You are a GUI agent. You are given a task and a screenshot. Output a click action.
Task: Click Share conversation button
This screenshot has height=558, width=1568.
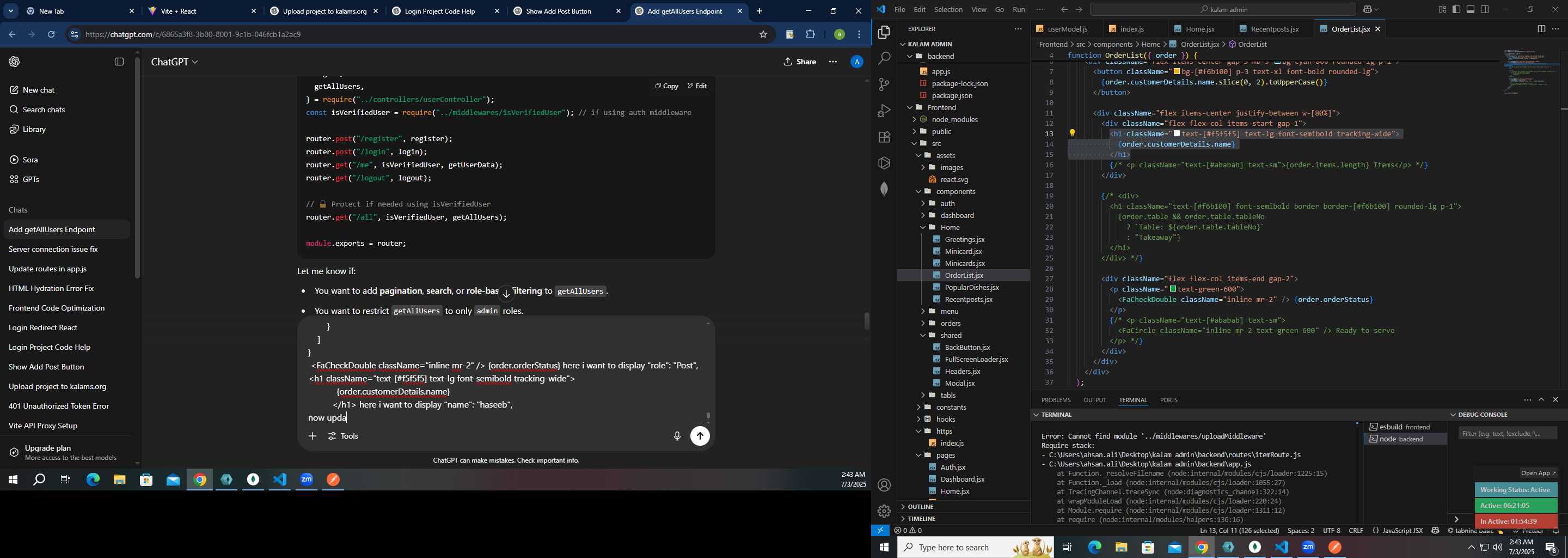pos(800,62)
